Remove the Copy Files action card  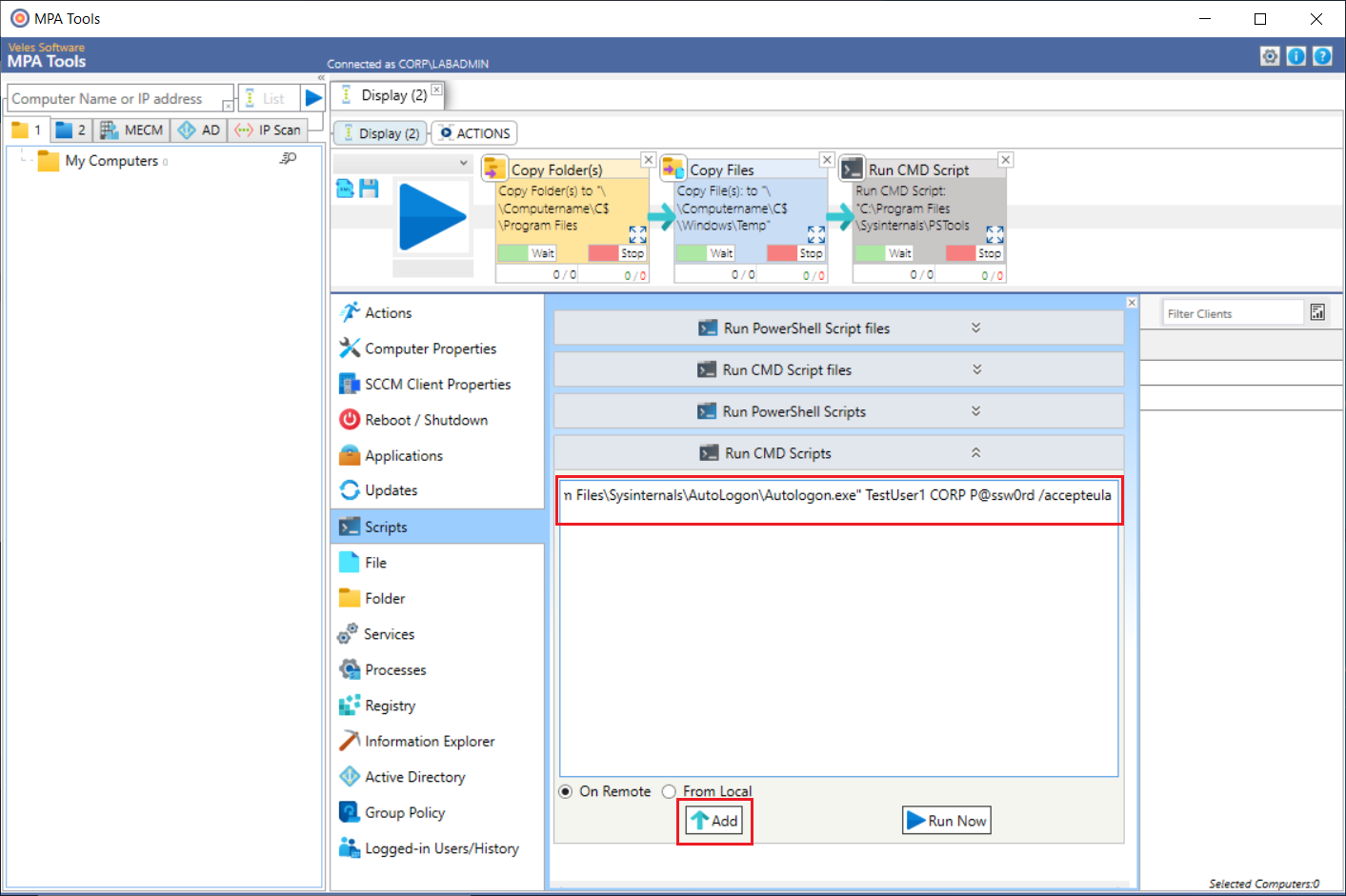[x=827, y=160]
